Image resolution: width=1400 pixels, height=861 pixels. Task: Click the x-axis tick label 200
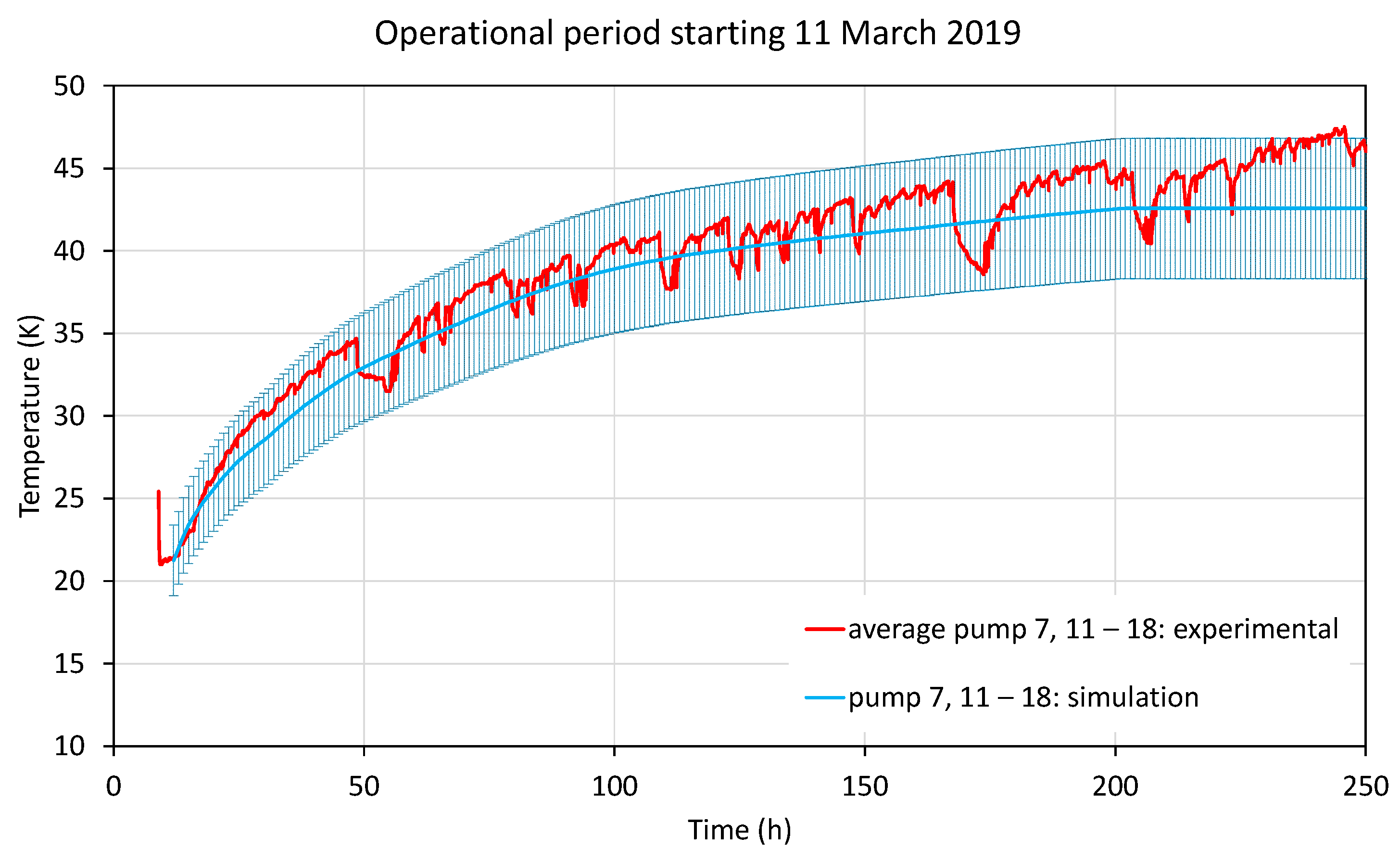click(x=1115, y=787)
